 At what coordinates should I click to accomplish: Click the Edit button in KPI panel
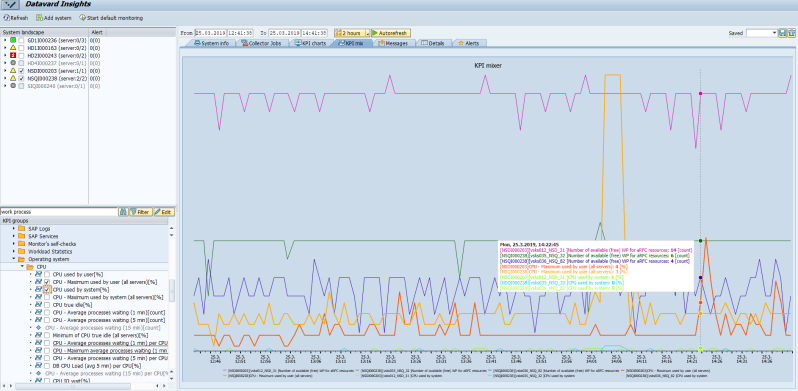164,211
